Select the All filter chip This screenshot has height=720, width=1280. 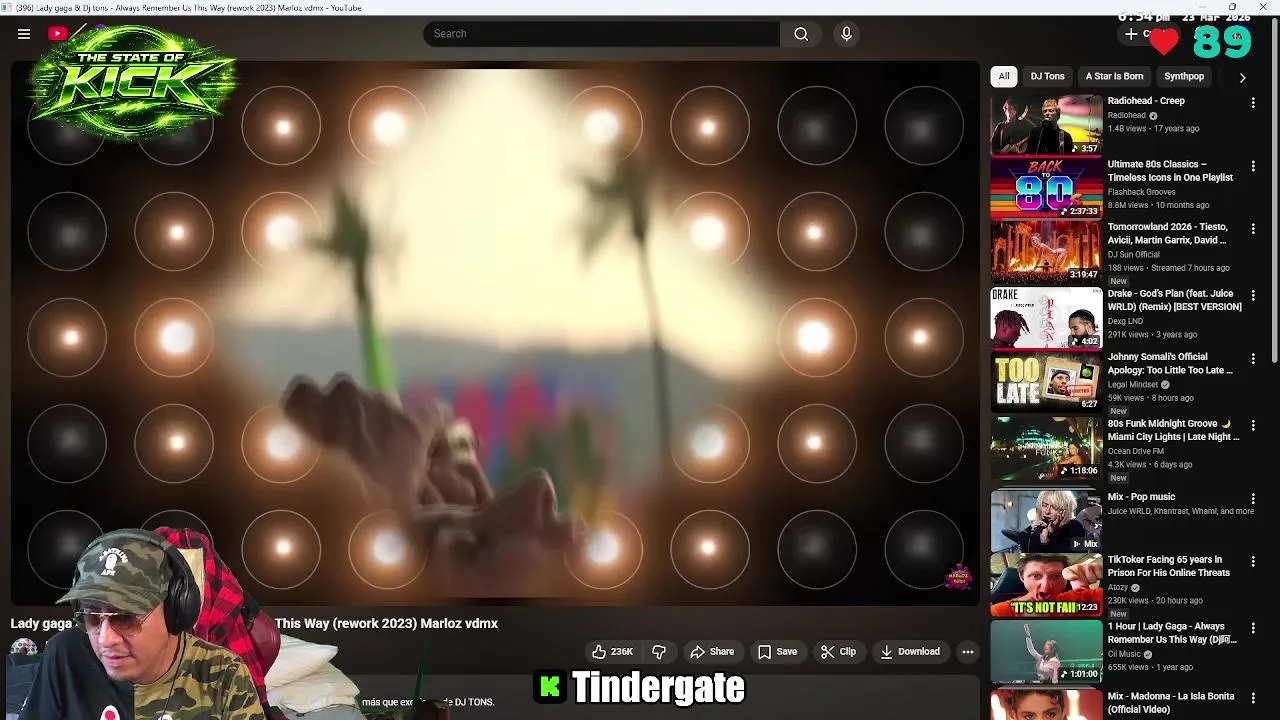coord(1004,76)
